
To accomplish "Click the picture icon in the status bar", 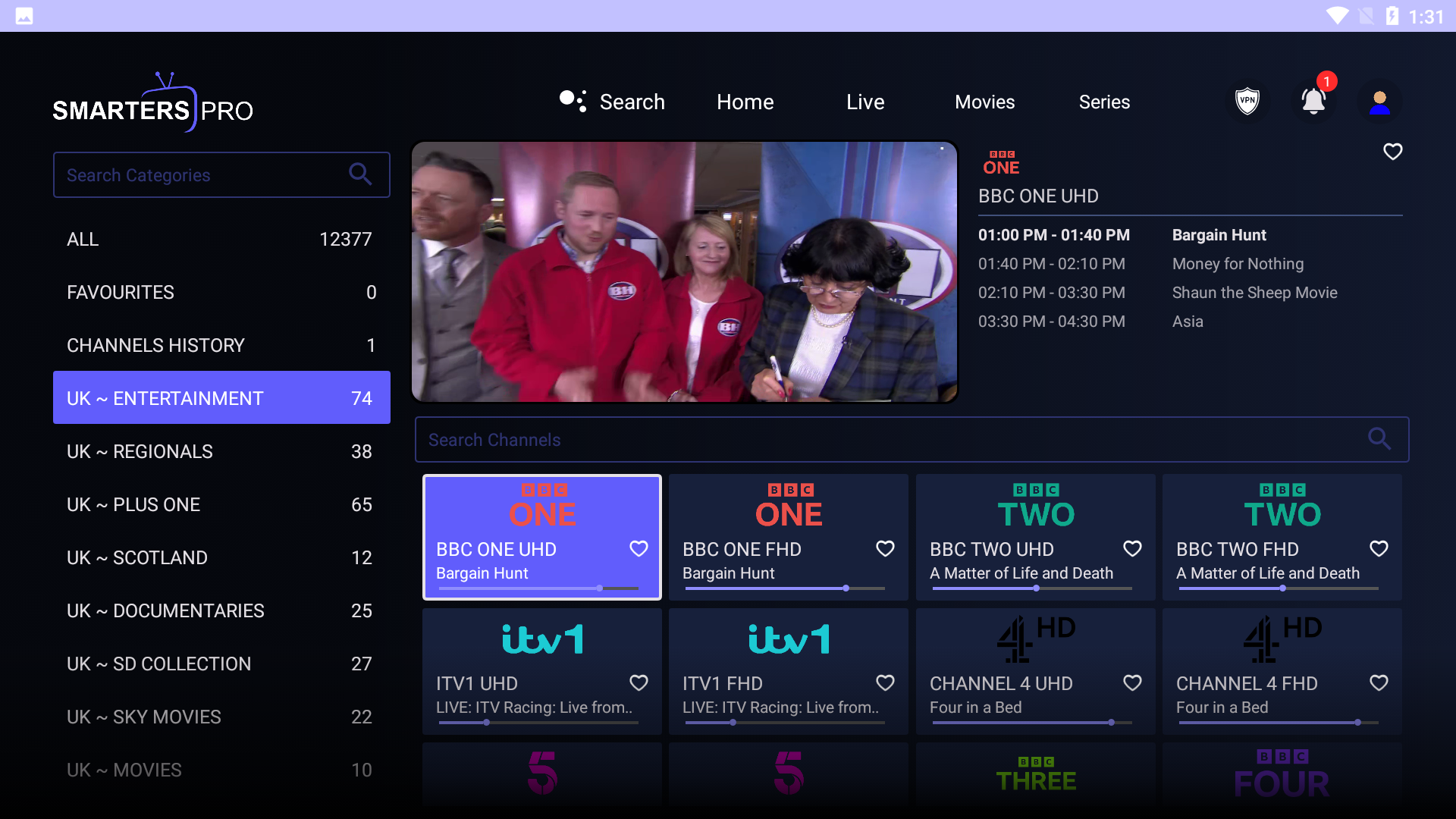I will point(24,16).
